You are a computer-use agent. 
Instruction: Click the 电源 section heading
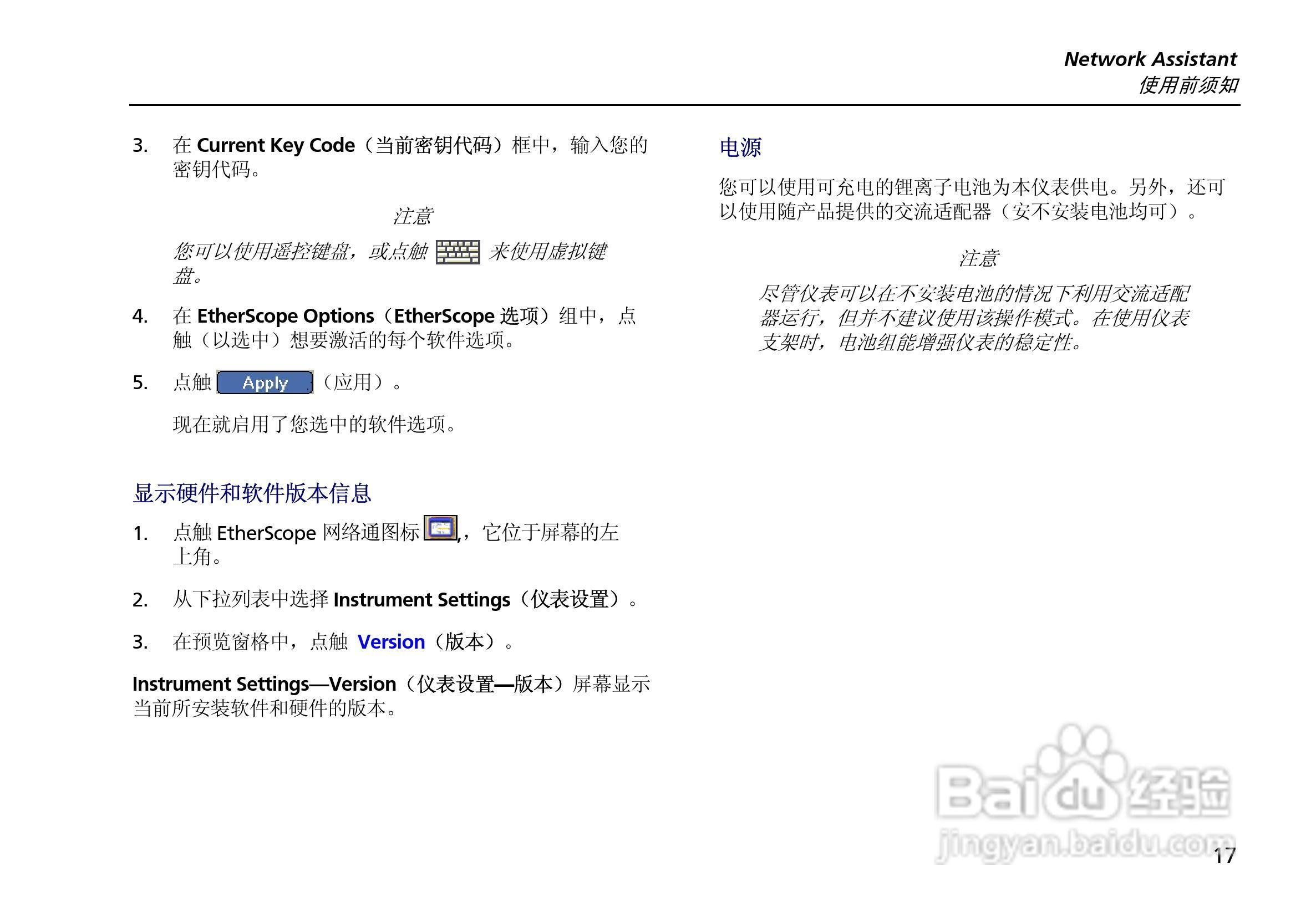(x=740, y=147)
